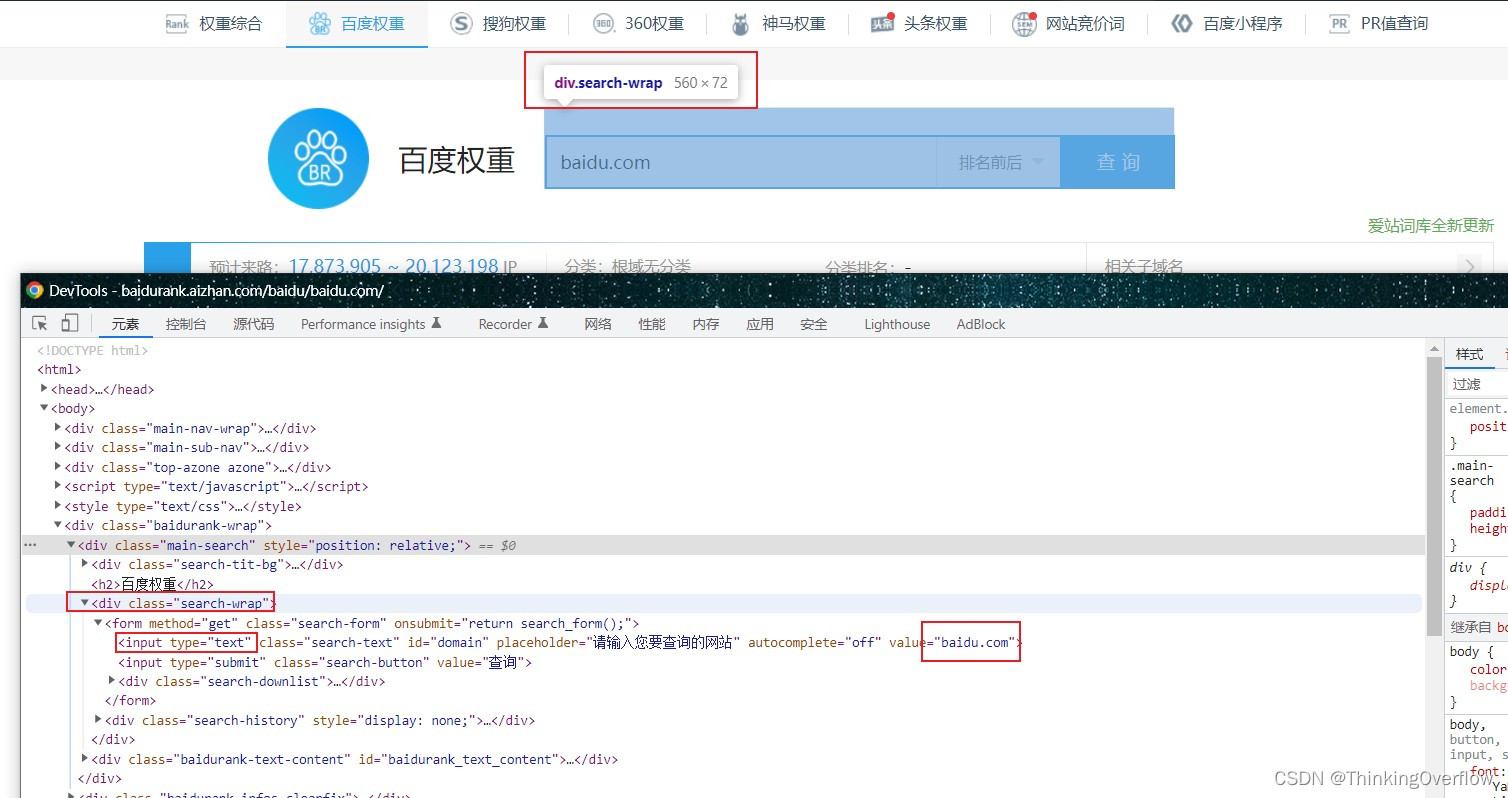Expand the top-azone azone div
1508x798 pixels.
tap(58, 467)
